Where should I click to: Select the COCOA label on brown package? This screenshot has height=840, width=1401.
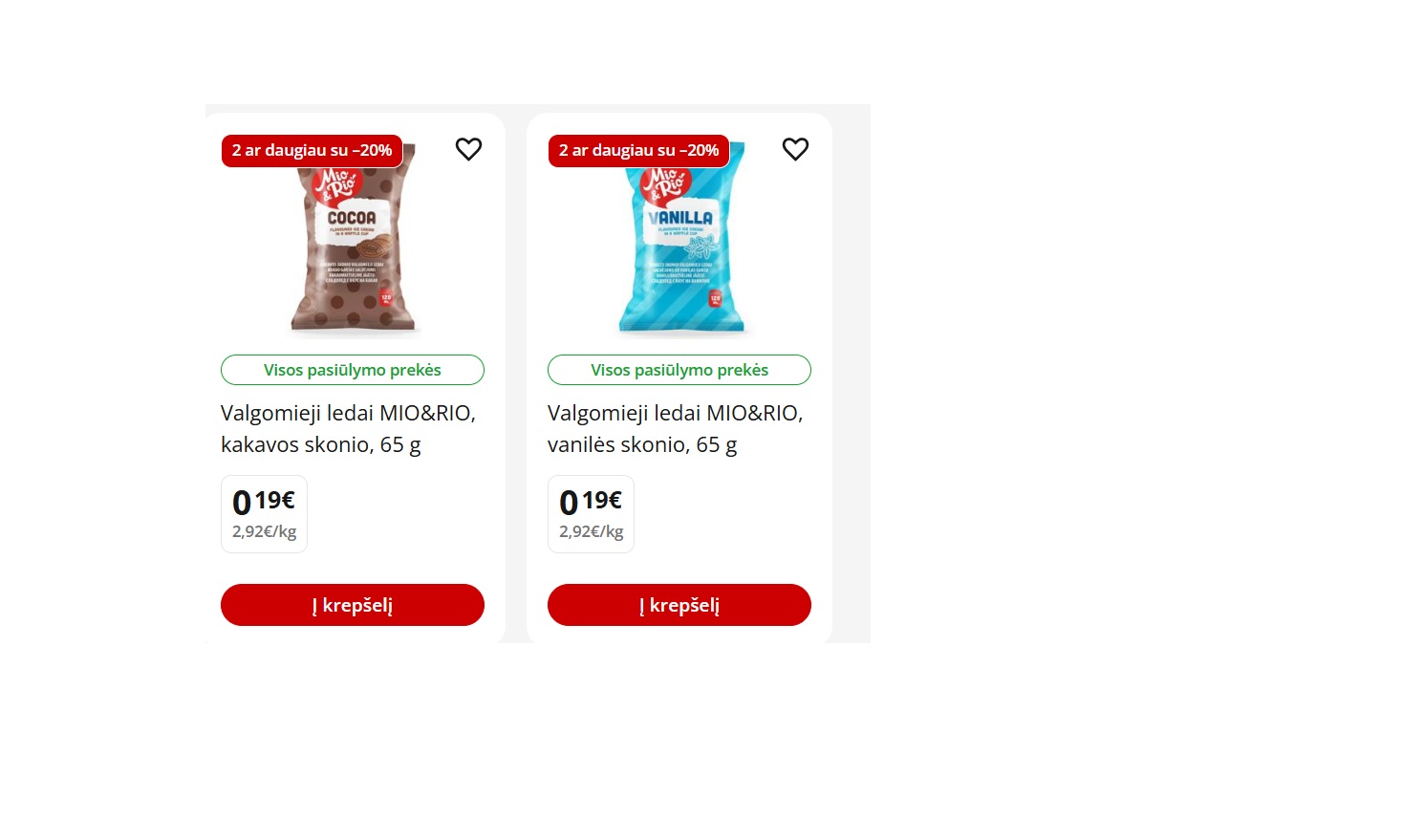point(352,218)
